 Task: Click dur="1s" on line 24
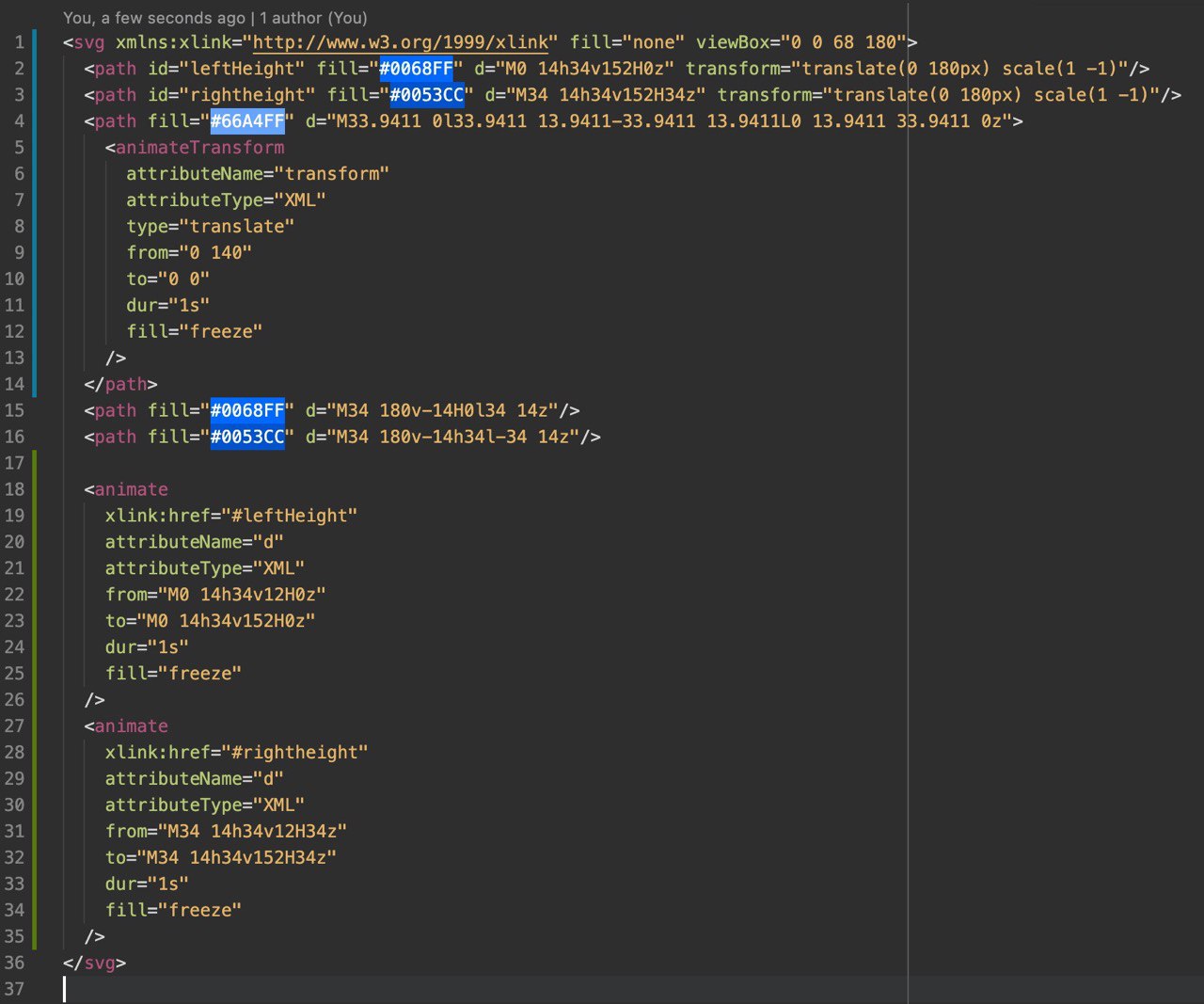[147, 647]
